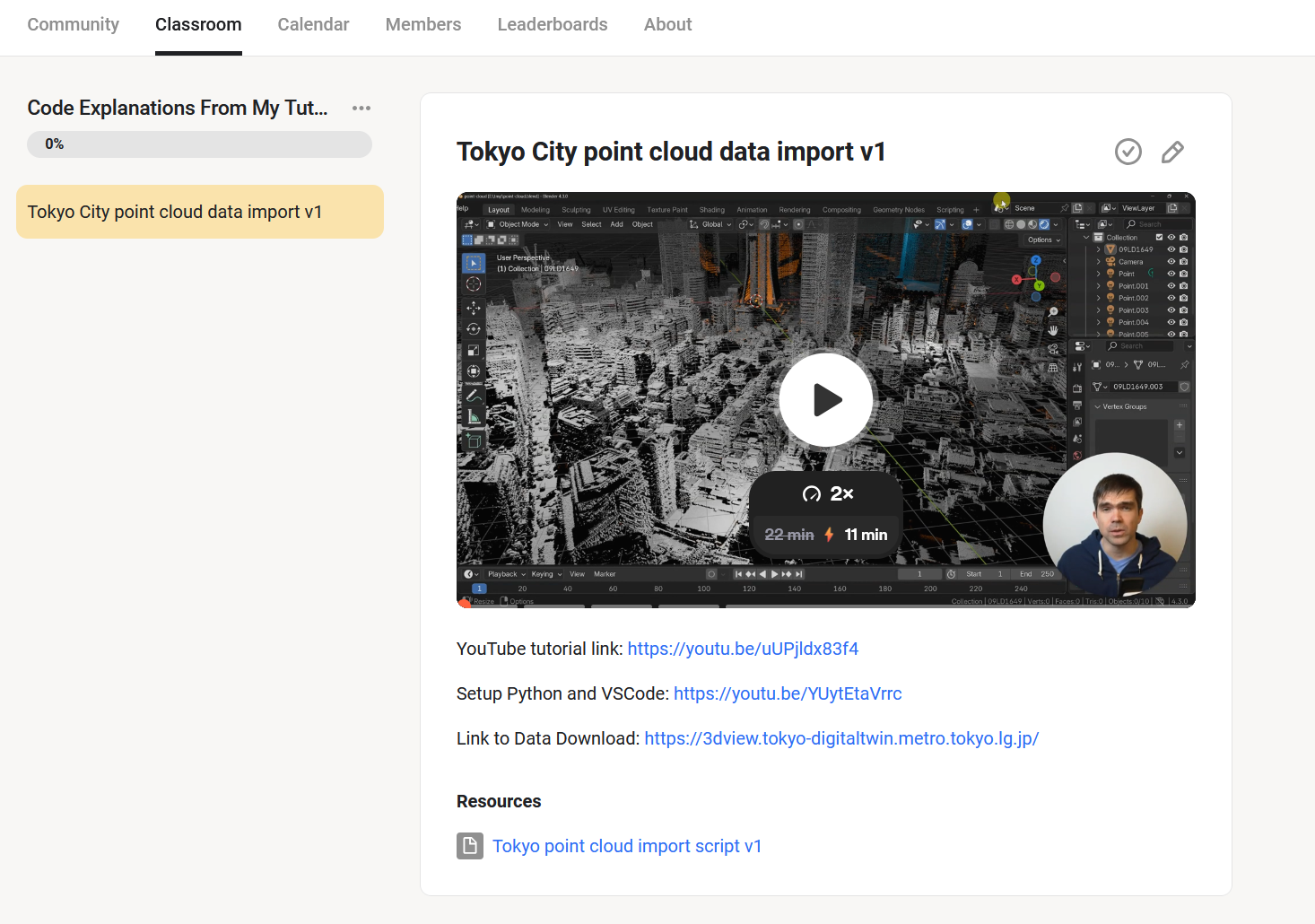This screenshot has height=924, width=1315.
Task: Expand the 09LD1649 object in the outliner
Action: 1099,249
